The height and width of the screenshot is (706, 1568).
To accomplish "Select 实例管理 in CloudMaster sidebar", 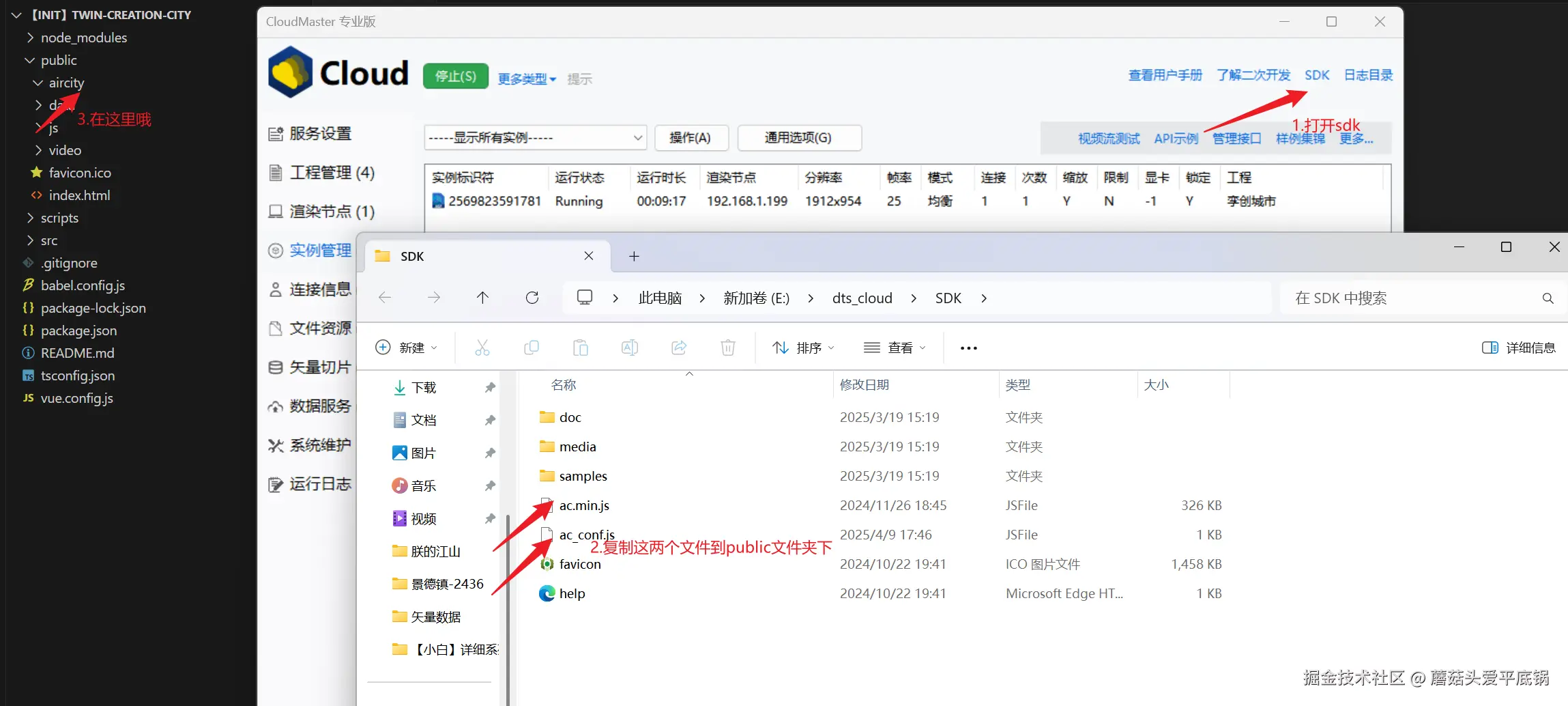I will pyautogui.click(x=310, y=251).
